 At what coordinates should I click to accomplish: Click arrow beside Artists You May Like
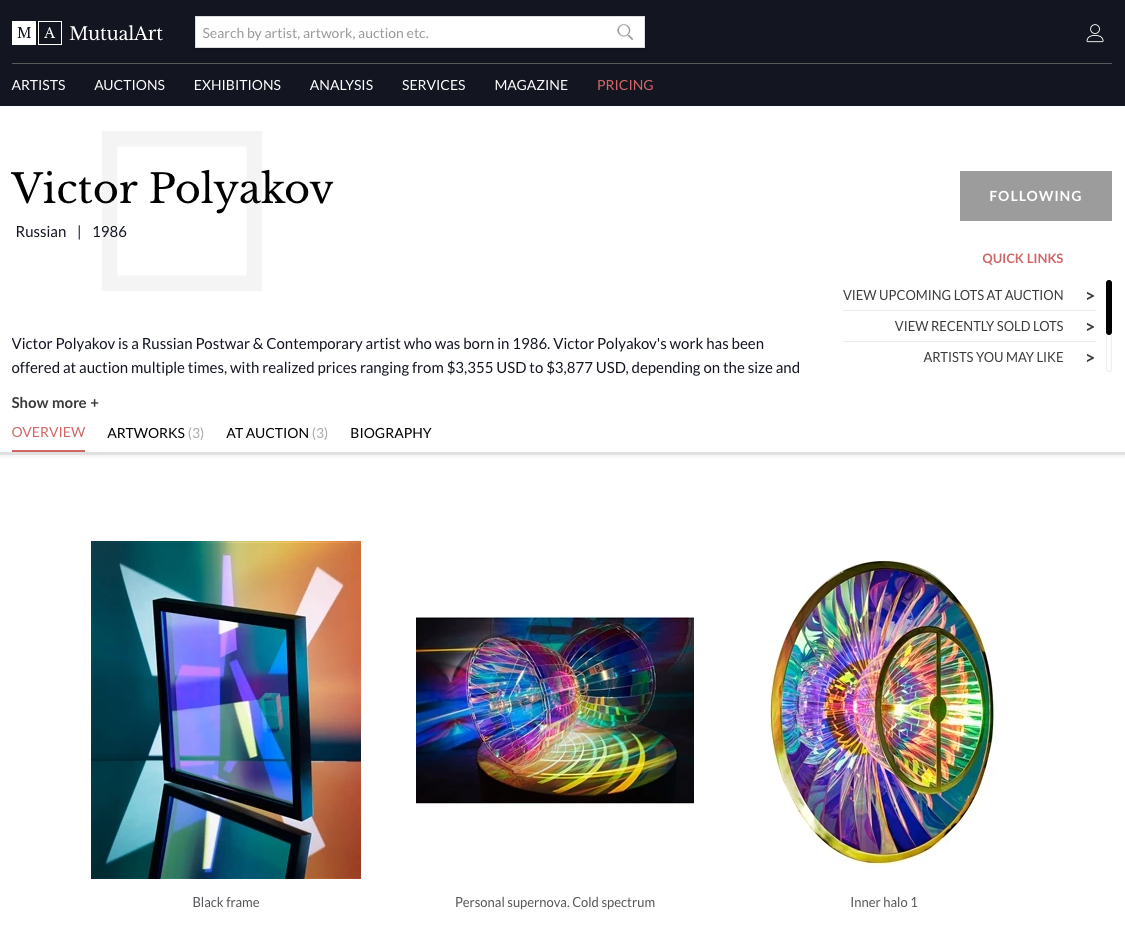[1090, 357]
